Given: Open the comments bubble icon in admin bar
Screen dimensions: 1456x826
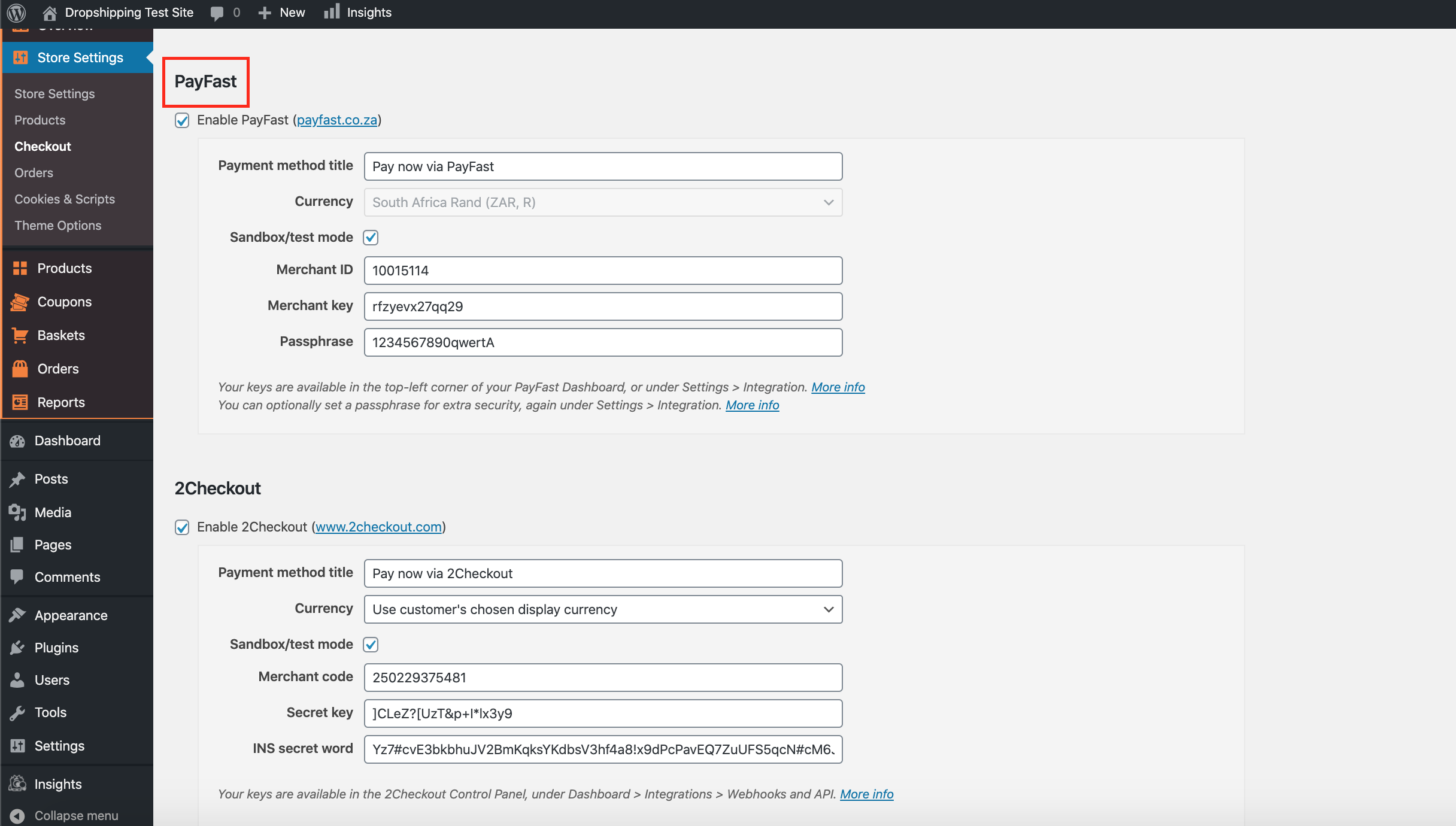Looking at the screenshot, I should 217,13.
